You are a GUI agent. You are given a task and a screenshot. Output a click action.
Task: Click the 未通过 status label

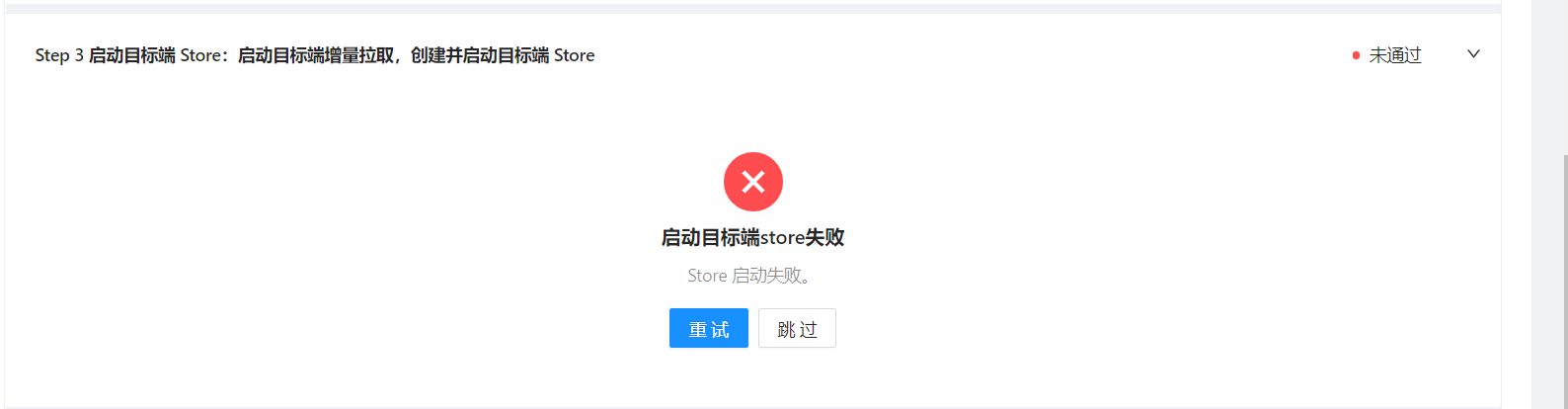point(1395,55)
